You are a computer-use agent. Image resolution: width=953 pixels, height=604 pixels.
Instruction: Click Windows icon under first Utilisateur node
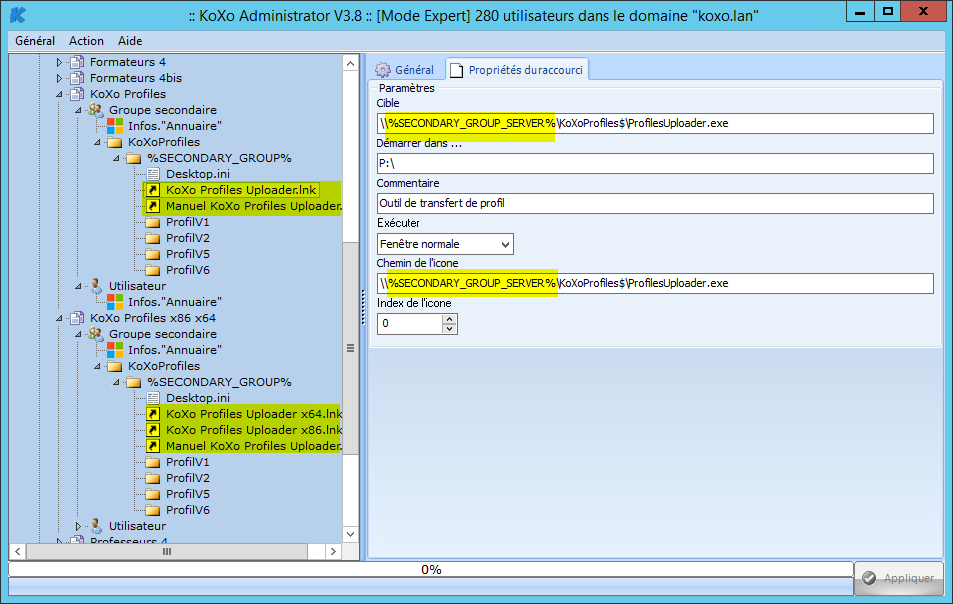[115, 302]
